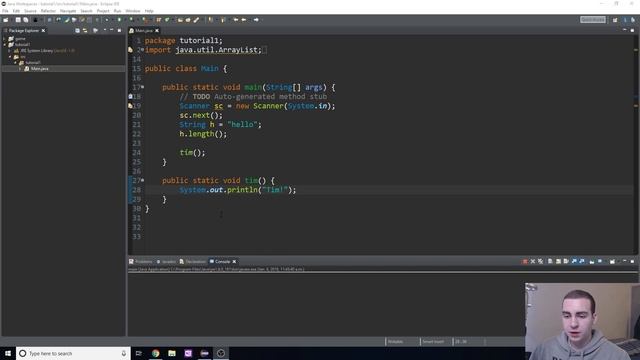The height and width of the screenshot is (360, 640).
Task: Maximize the Package Explorer panel
Action: 119,31
